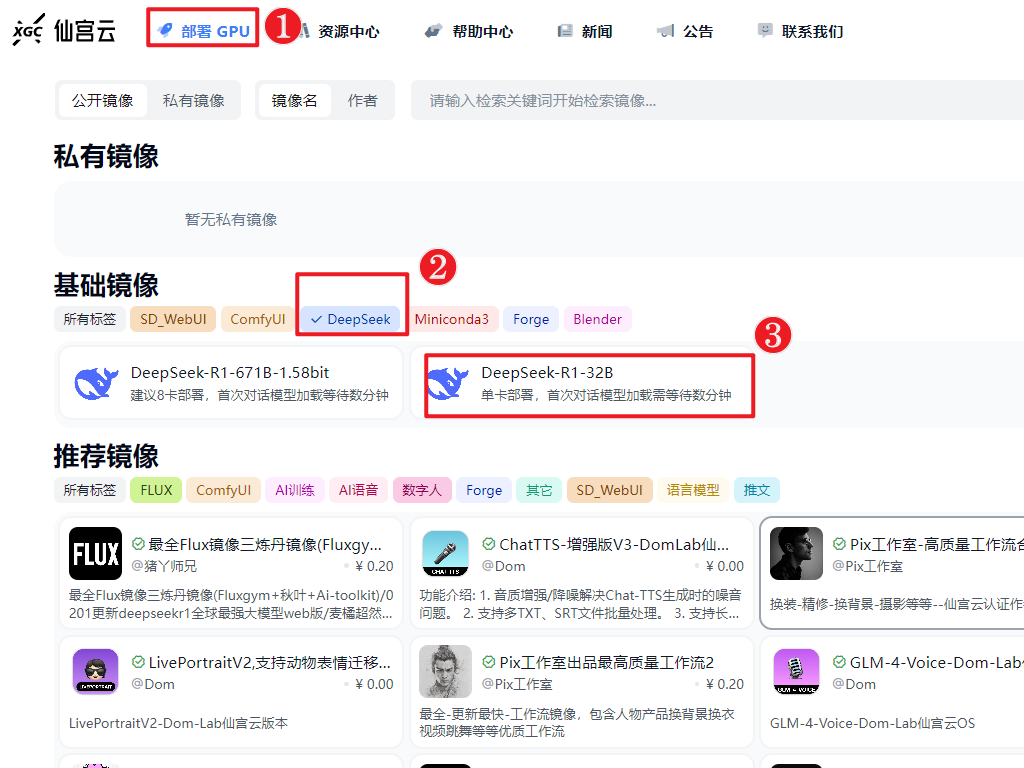This screenshot has width=1024, height=768.
Task: Open Pix工作室出品最高质量工作流2 title
Action: tap(607, 663)
